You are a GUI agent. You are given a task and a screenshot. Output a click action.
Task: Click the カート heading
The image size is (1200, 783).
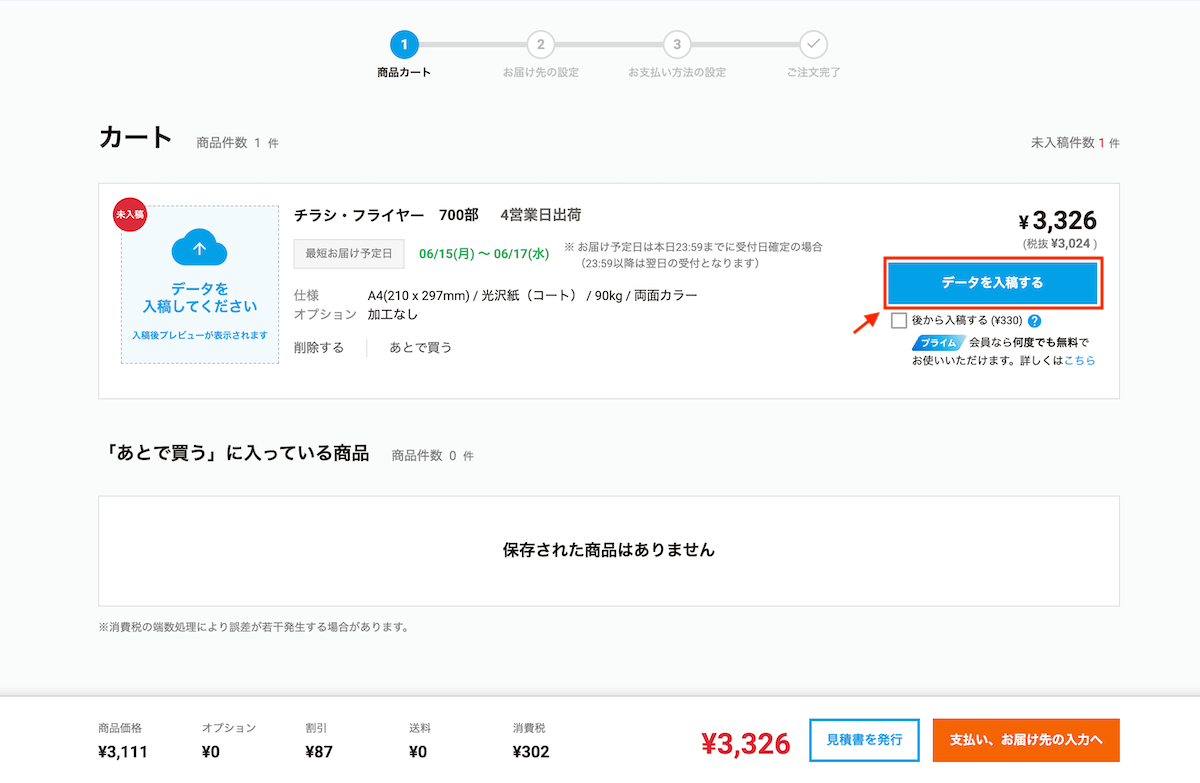tap(136, 138)
